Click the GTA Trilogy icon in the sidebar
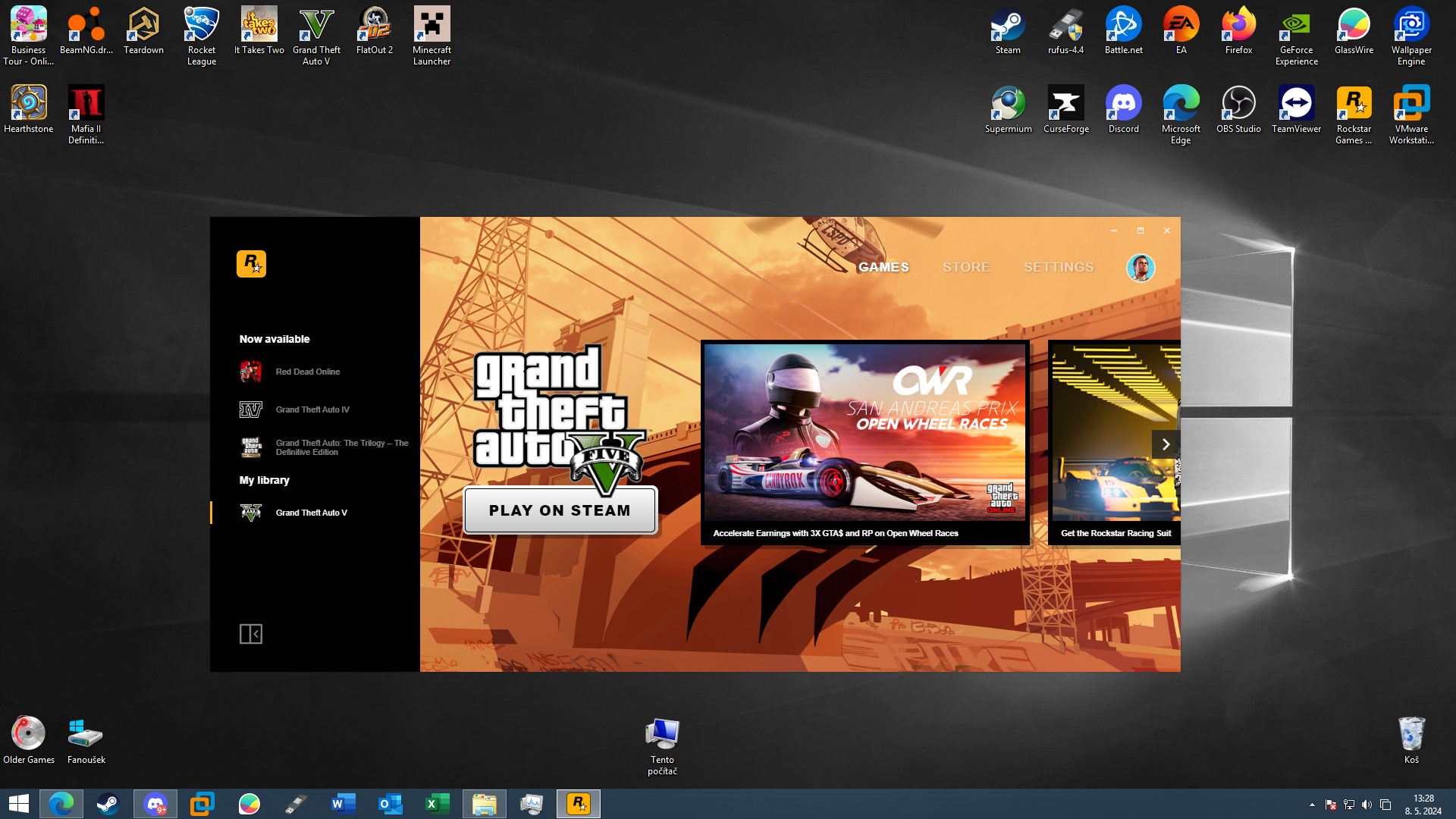 [251, 447]
